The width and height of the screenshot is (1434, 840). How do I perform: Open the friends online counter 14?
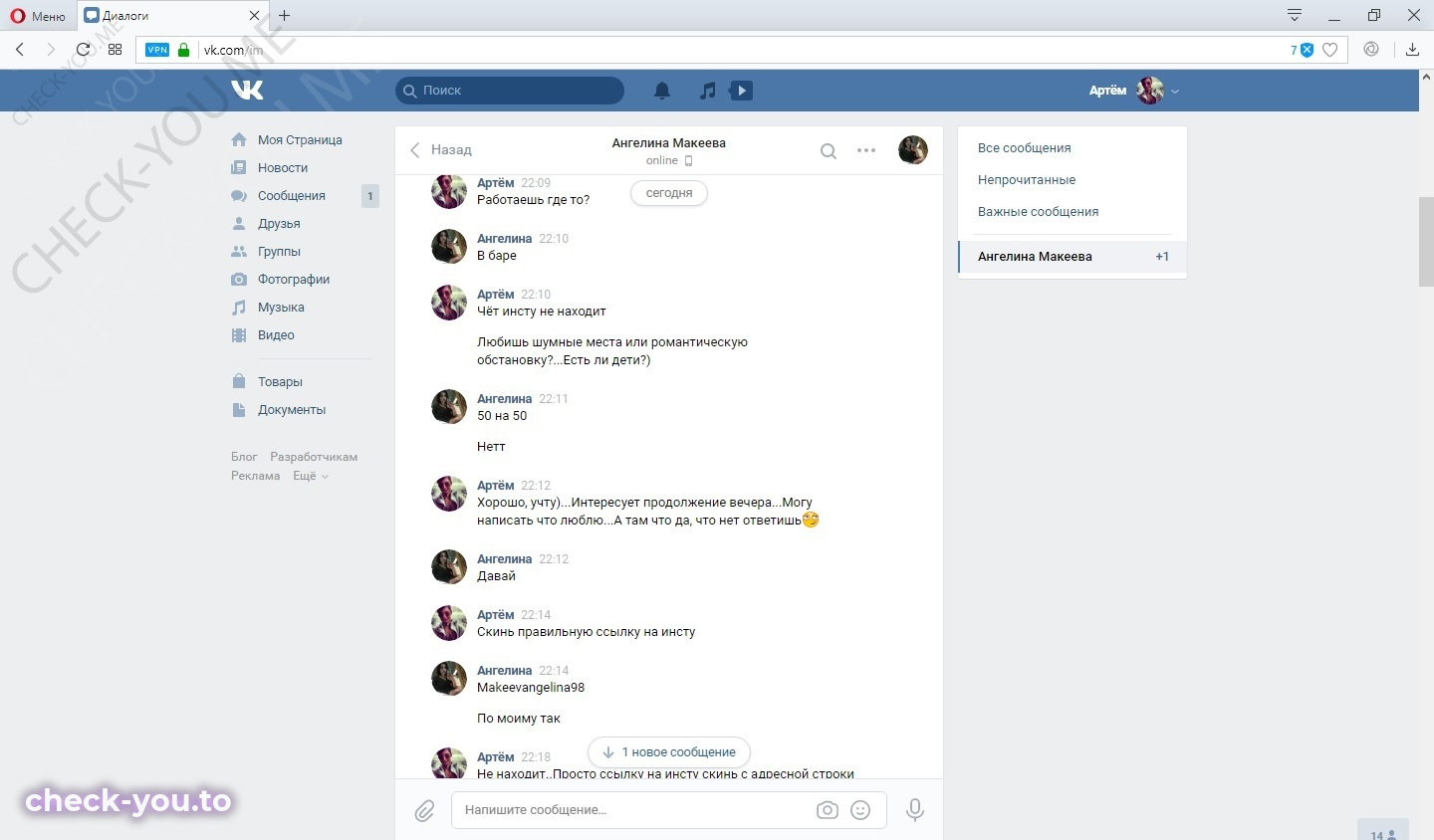[x=1383, y=832]
